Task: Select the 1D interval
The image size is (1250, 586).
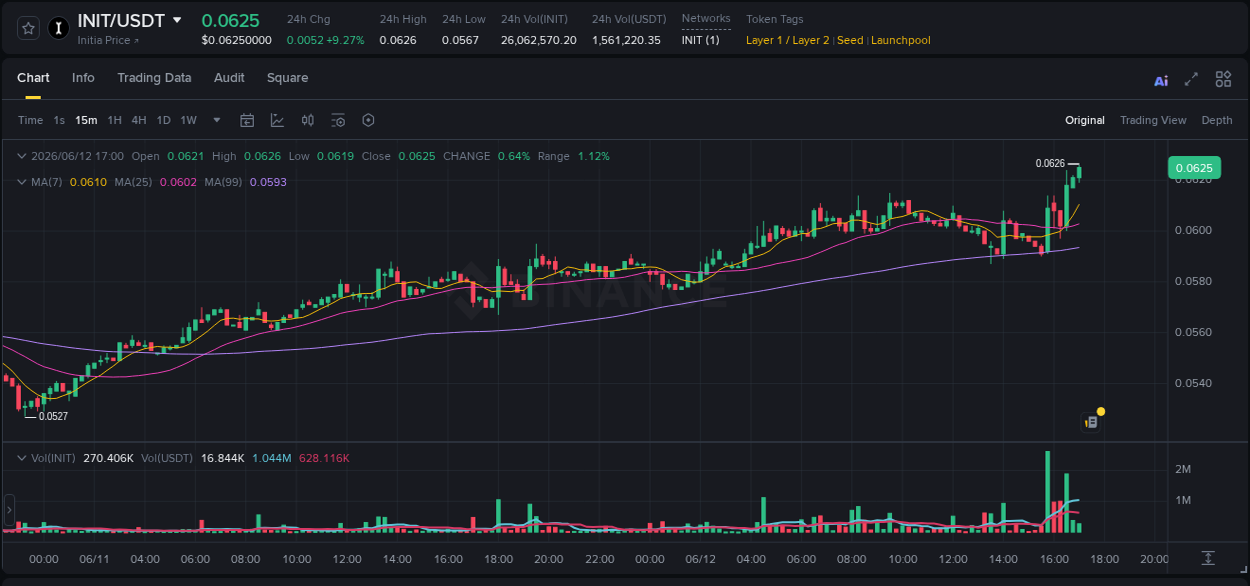Action: pos(163,120)
